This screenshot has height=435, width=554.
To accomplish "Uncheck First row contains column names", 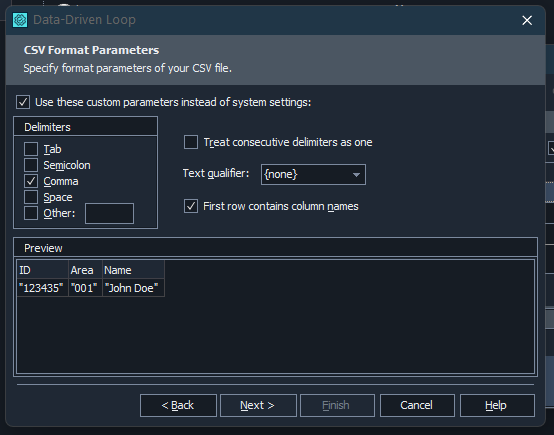I will [191, 206].
